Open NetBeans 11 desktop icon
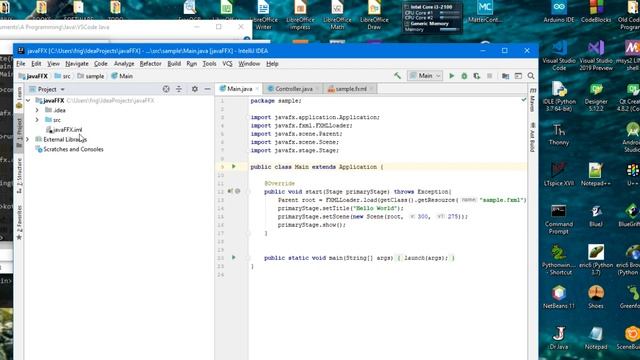Screen dimensions: 640x360 click(559, 297)
